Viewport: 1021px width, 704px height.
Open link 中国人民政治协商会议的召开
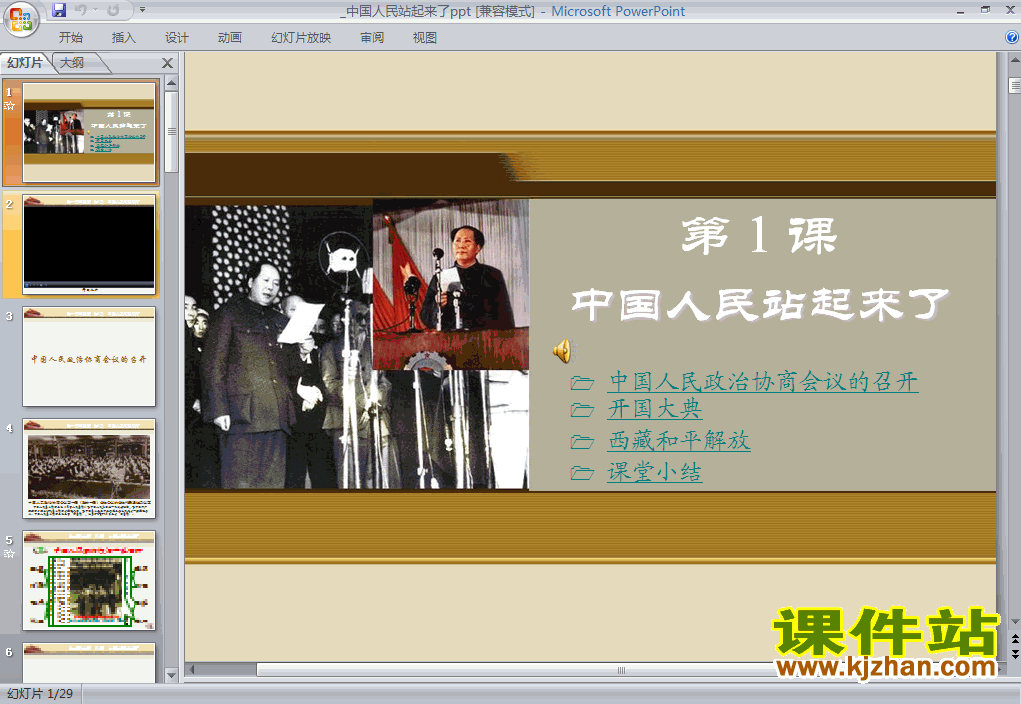point(763,381)
